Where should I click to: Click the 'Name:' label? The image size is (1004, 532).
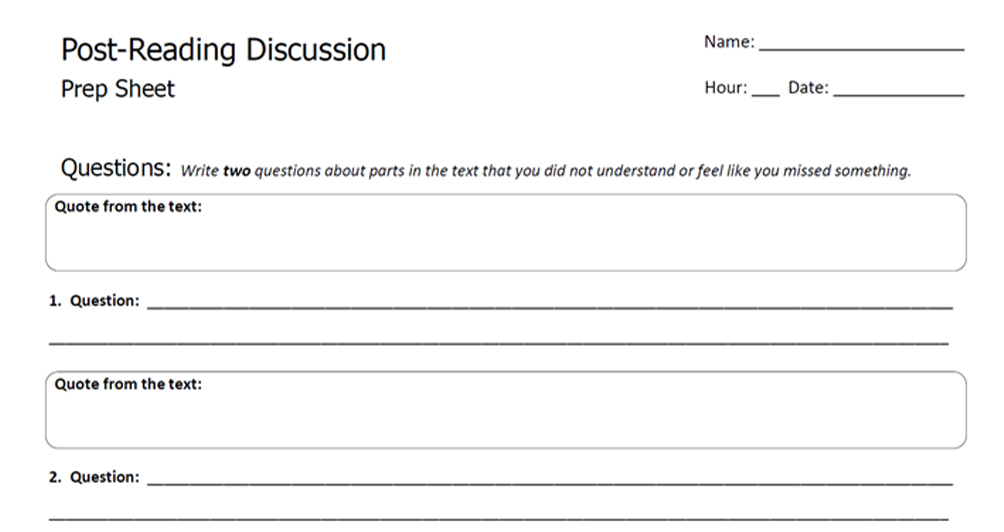(x=730, y=42)
